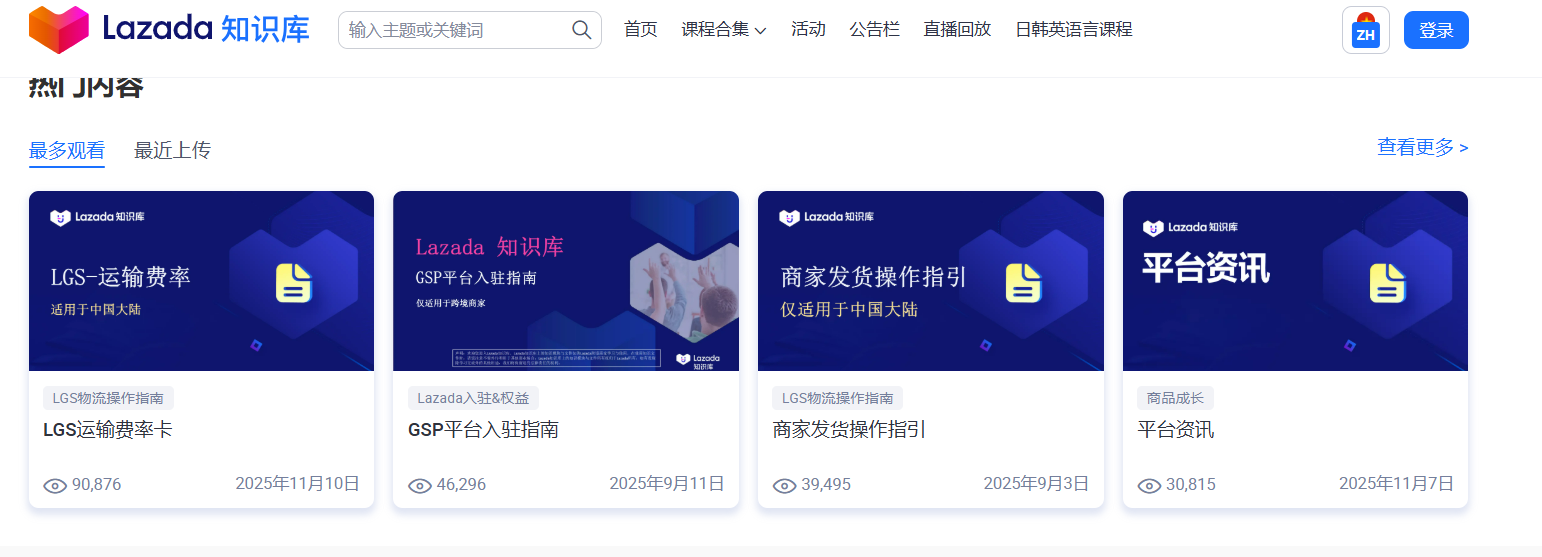Switch to the 最近上传 tab

[172, 151]
